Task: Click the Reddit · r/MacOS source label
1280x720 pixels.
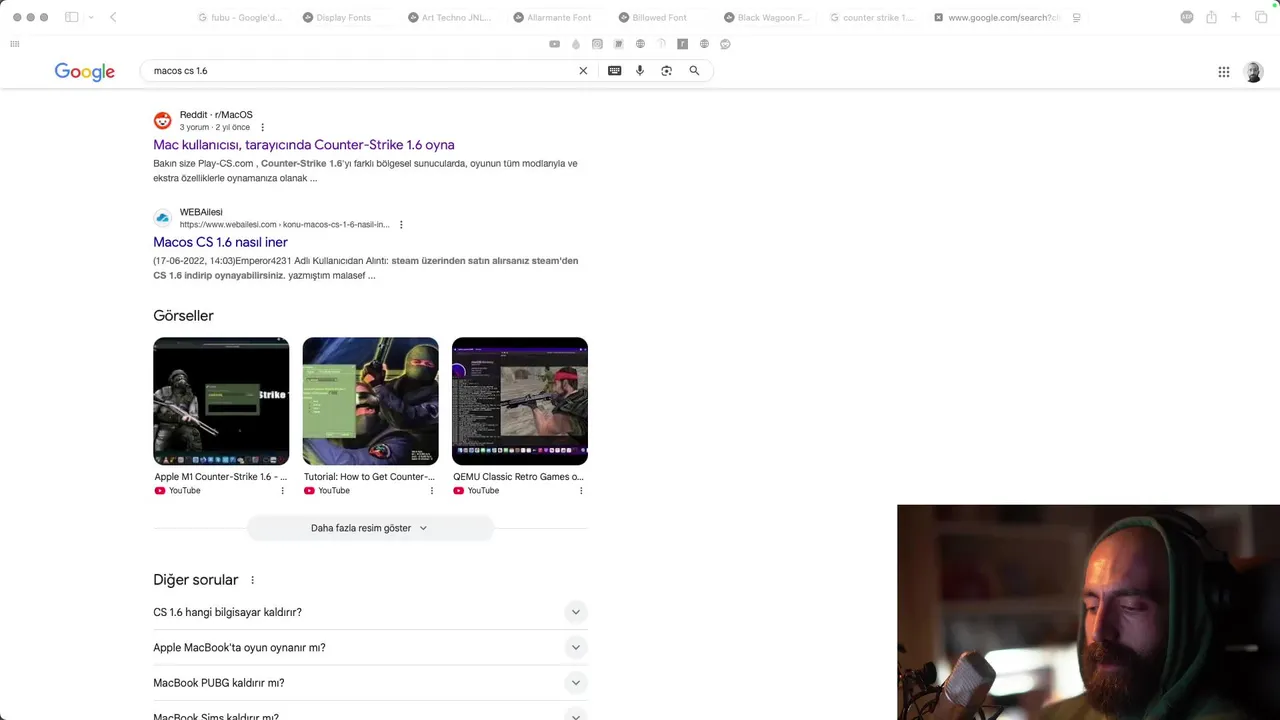Action: (216, 115)
